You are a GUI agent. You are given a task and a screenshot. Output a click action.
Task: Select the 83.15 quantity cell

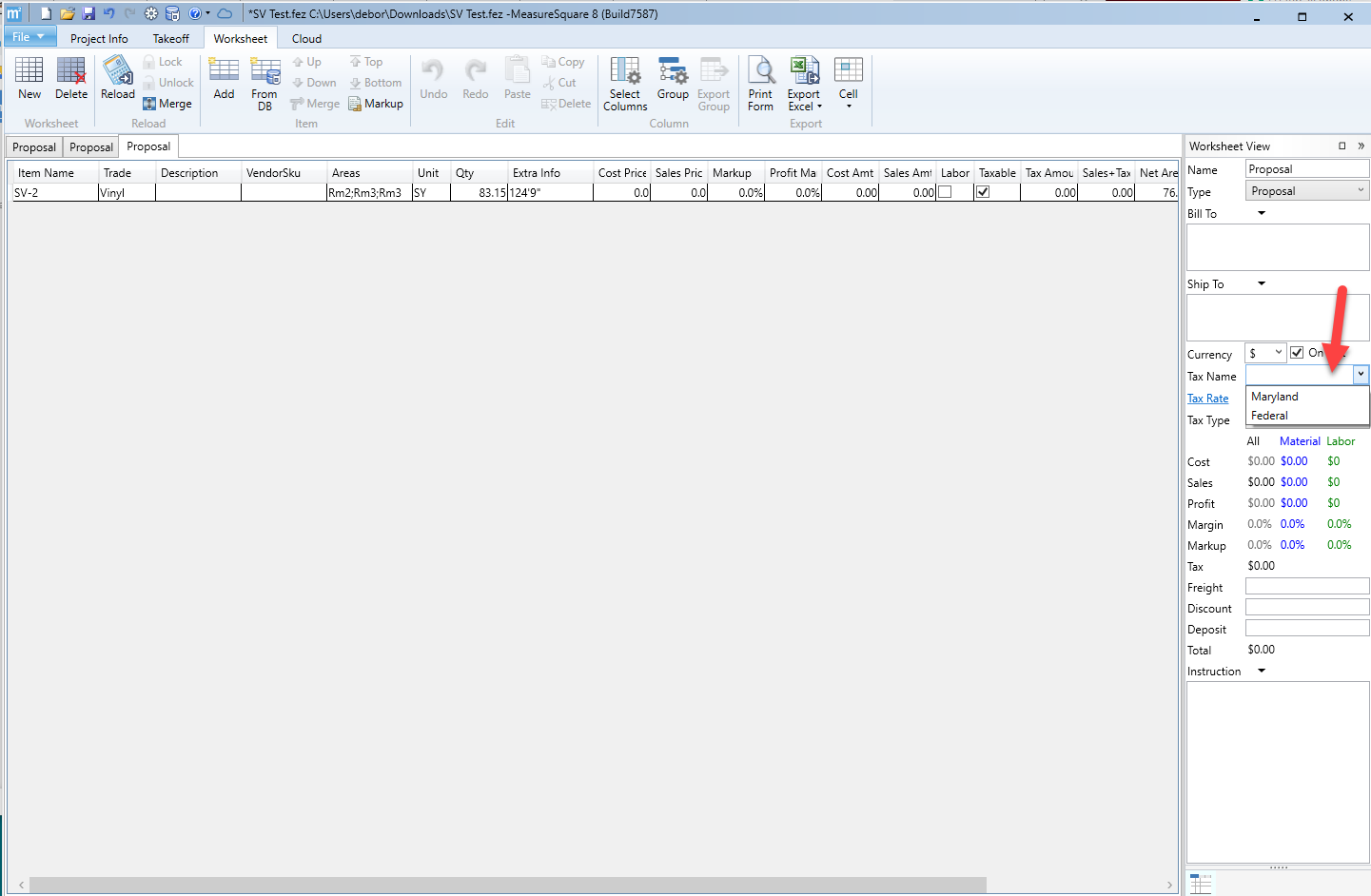click(x=479, y=192)
